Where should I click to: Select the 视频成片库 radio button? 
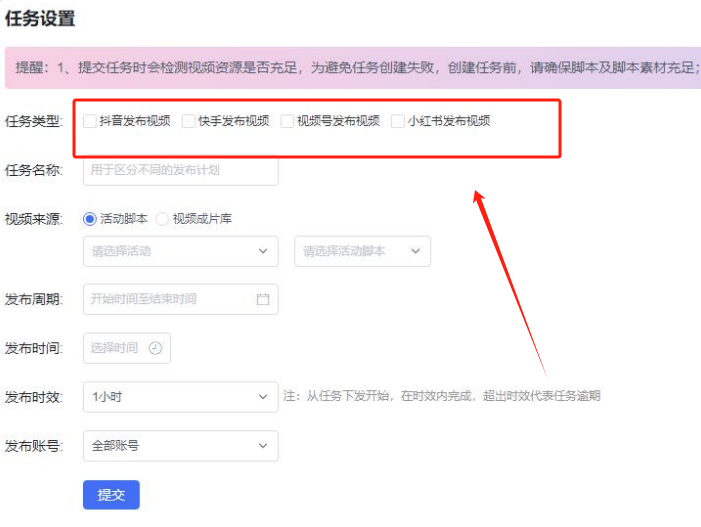[162, 219]
